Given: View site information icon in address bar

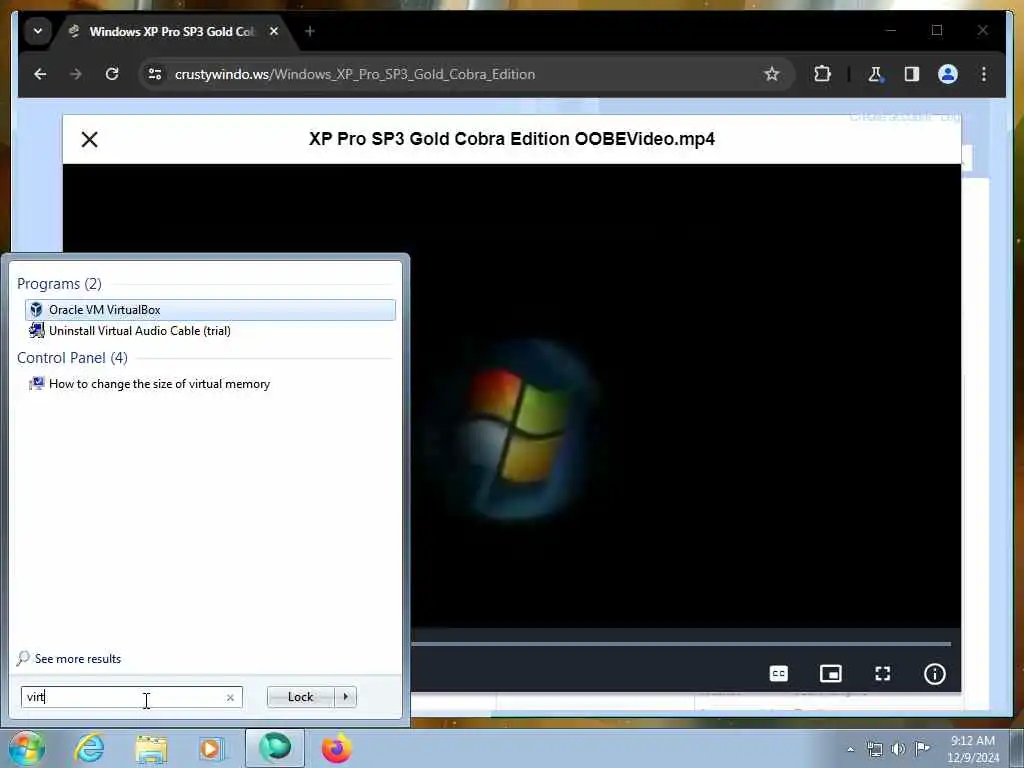Looking at the screenshot, I should tap(155, 74).
